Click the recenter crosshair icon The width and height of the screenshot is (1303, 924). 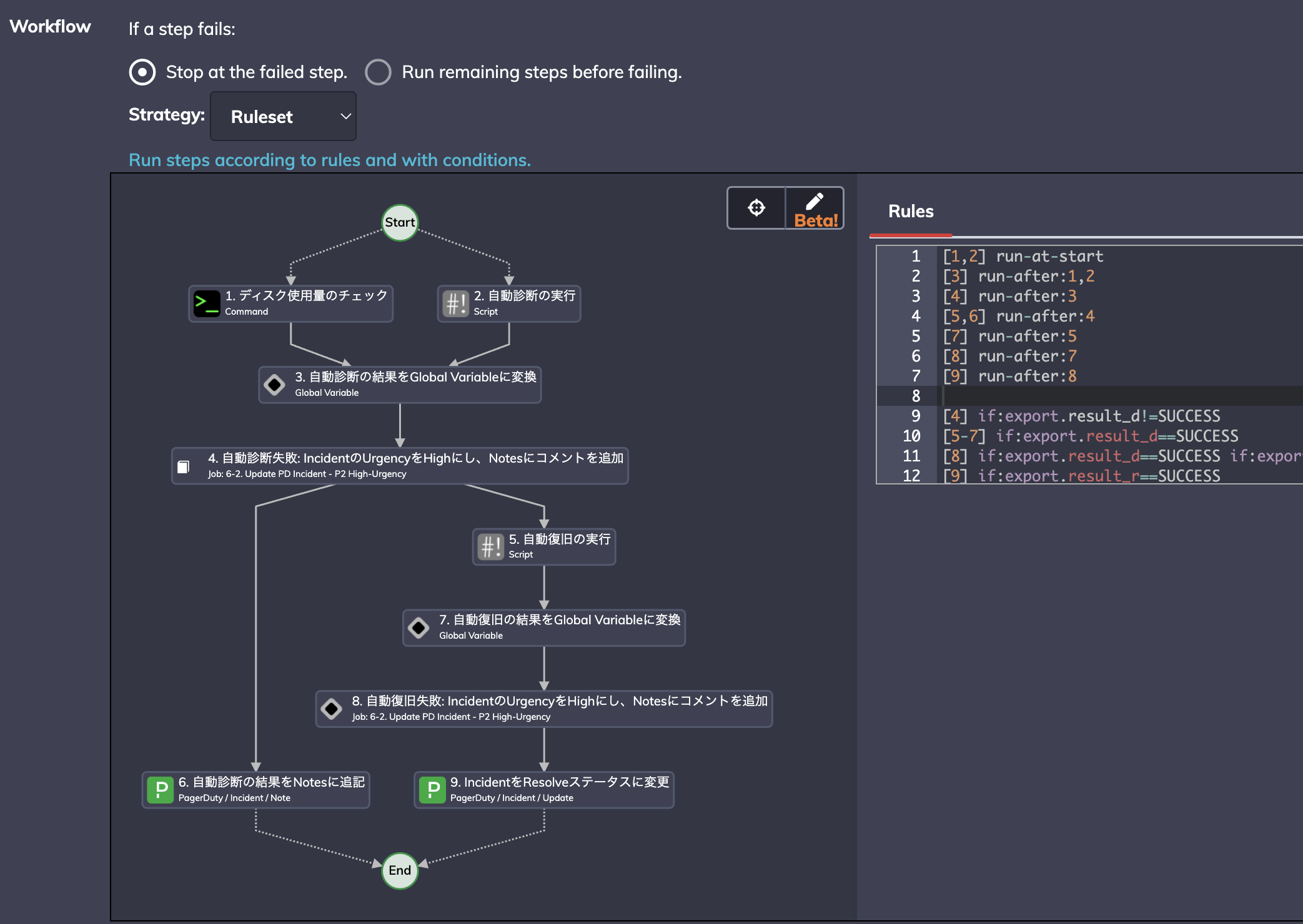(x=756, y=208)
